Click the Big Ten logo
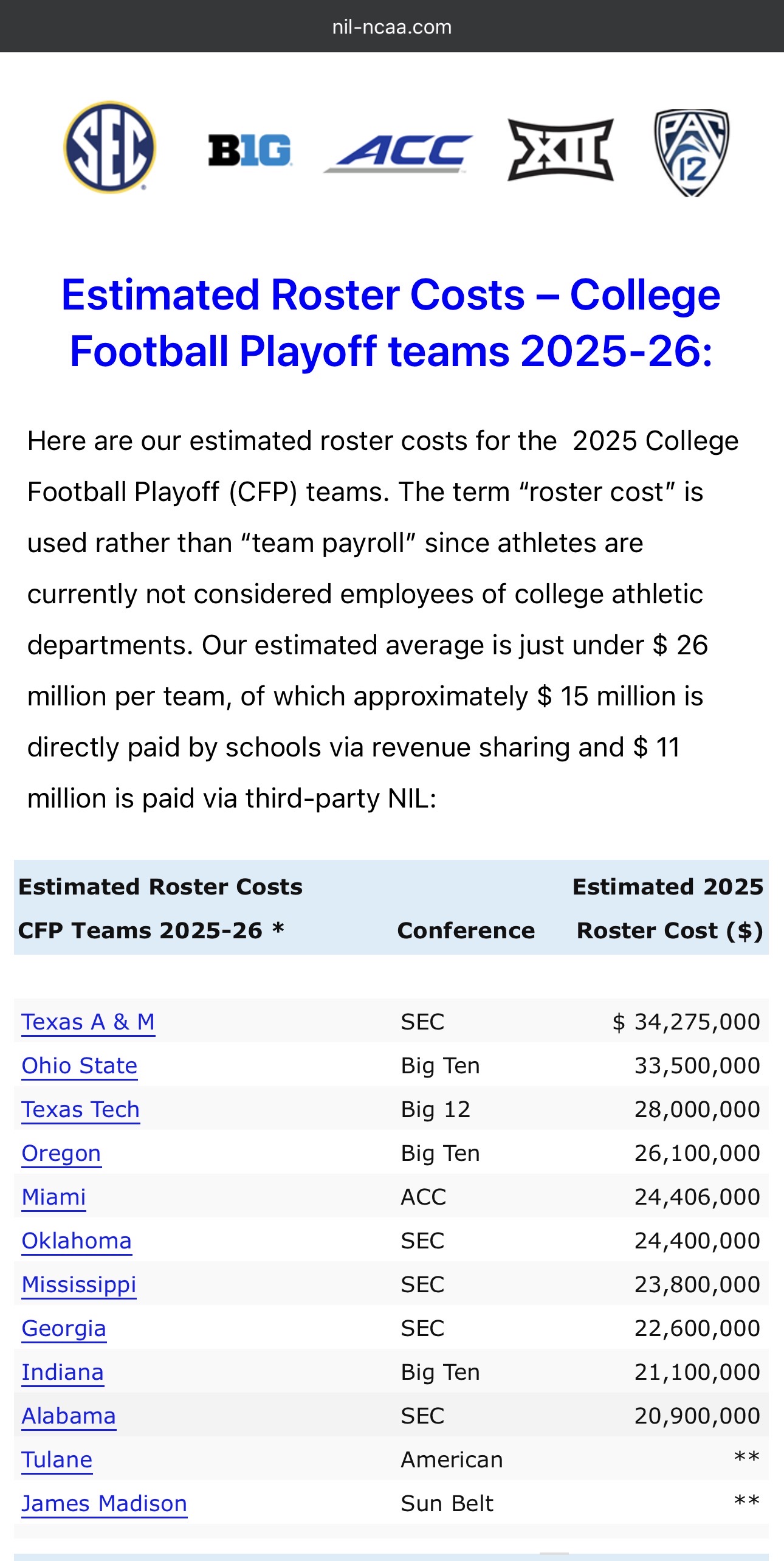This screenshot has height=1561, width=784. point(250,150)
